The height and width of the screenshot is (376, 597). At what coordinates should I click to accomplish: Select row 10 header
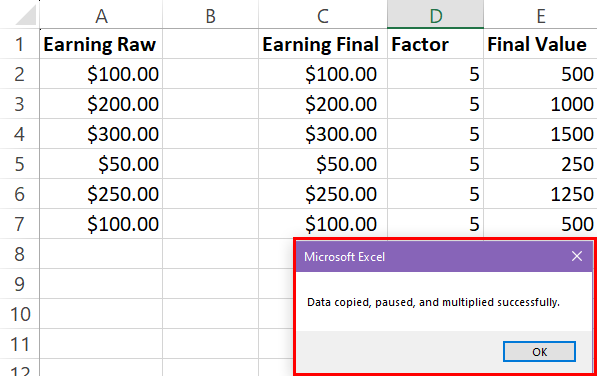[20, 314]
